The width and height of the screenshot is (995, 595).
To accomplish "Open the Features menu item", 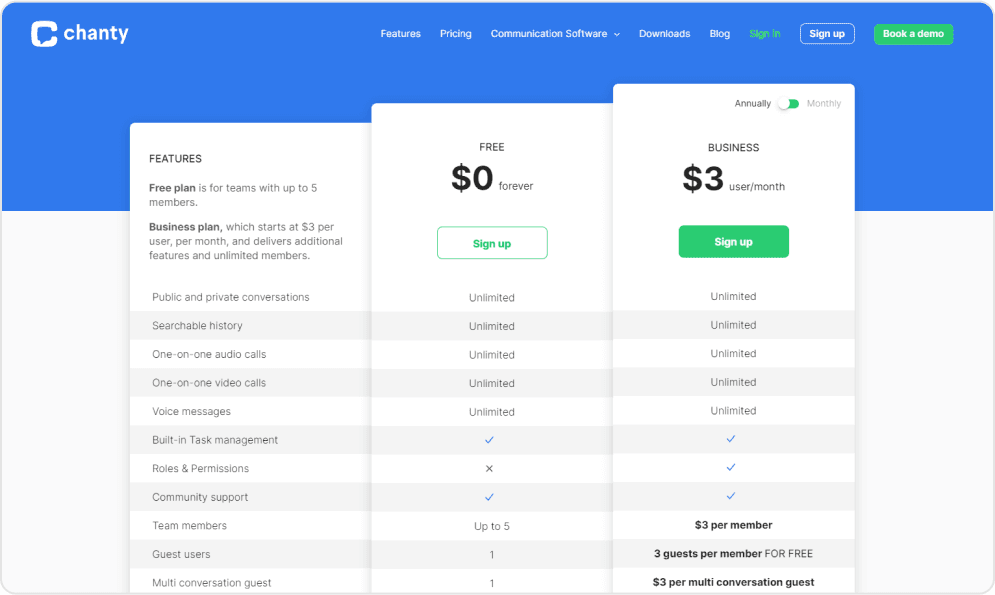I will [400, 34].
